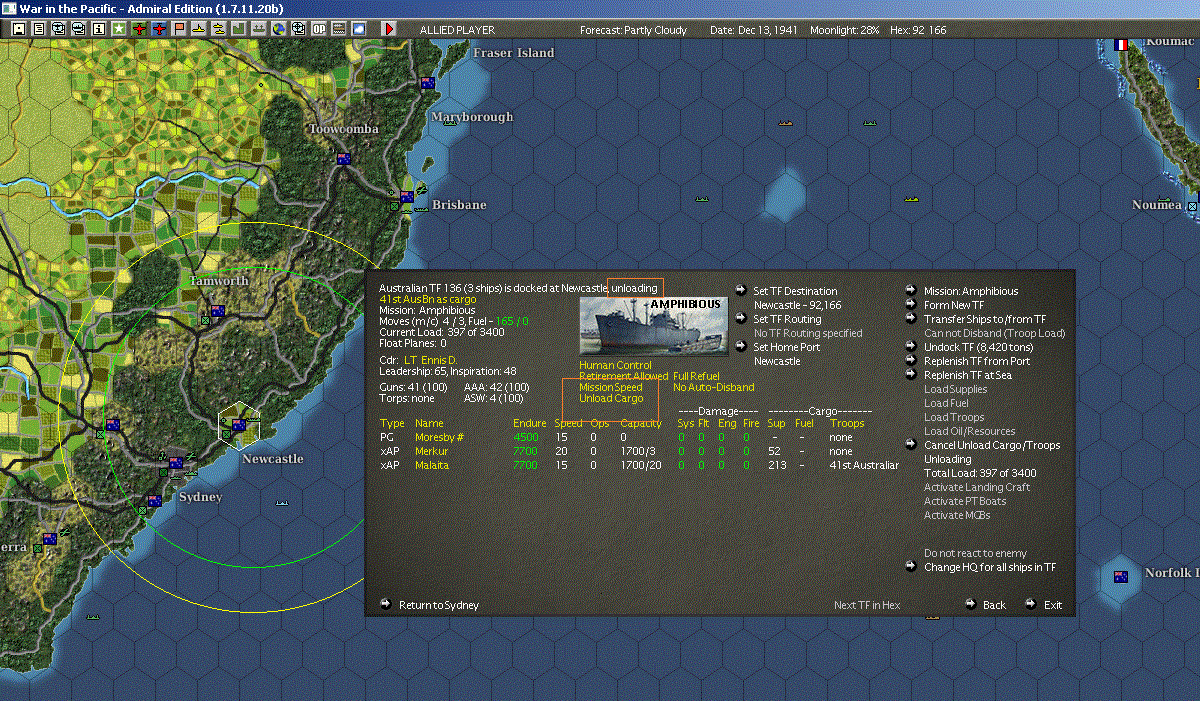The image size is (1200, 701).
Task: Click the Back button
Action: point(994,606)
